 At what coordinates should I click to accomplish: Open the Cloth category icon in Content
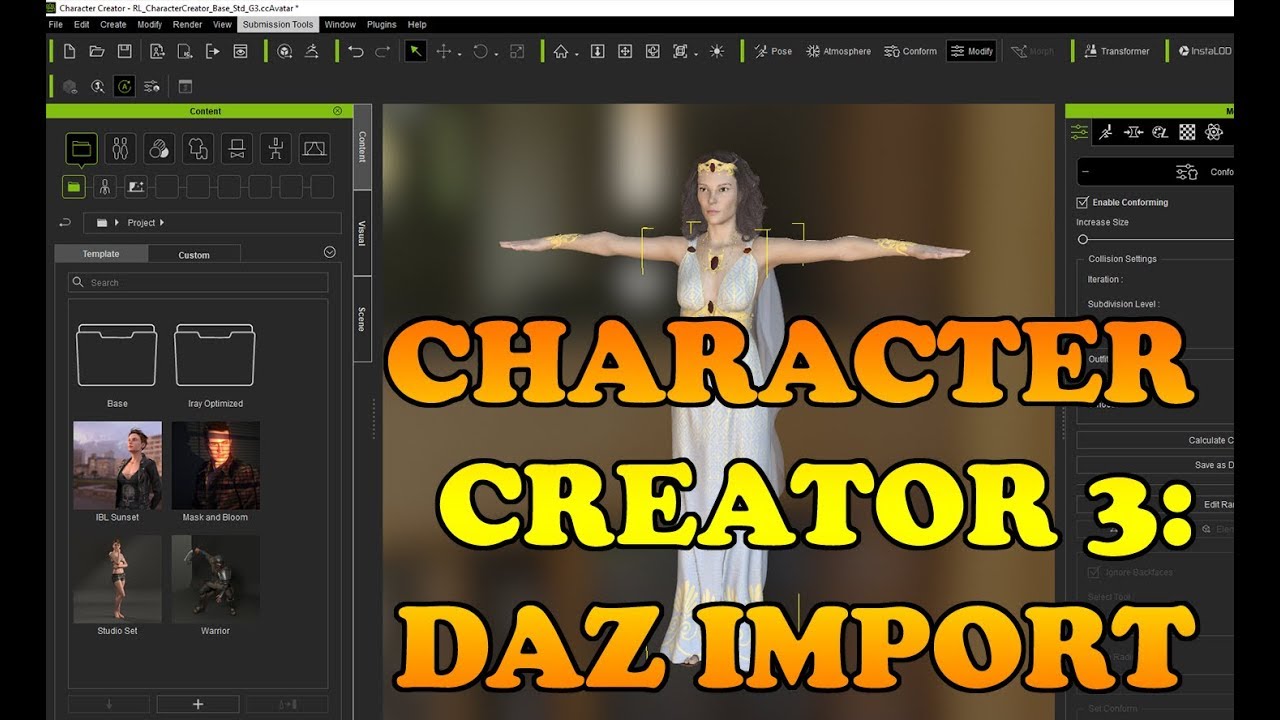198,149
